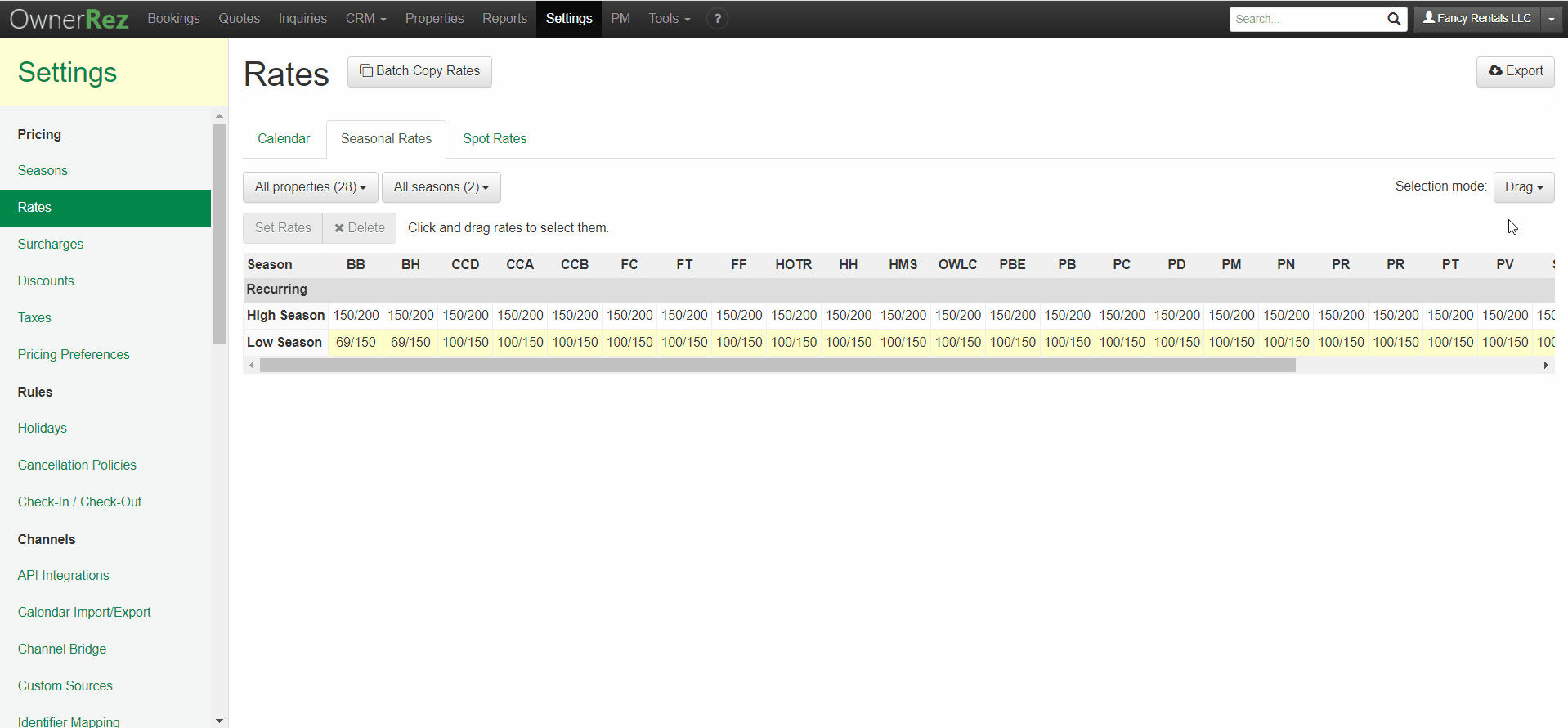1568x728 pixels.
Task: Click the Export button with cloud icon
Action: pyautogui.click(x=1515, y=71)
